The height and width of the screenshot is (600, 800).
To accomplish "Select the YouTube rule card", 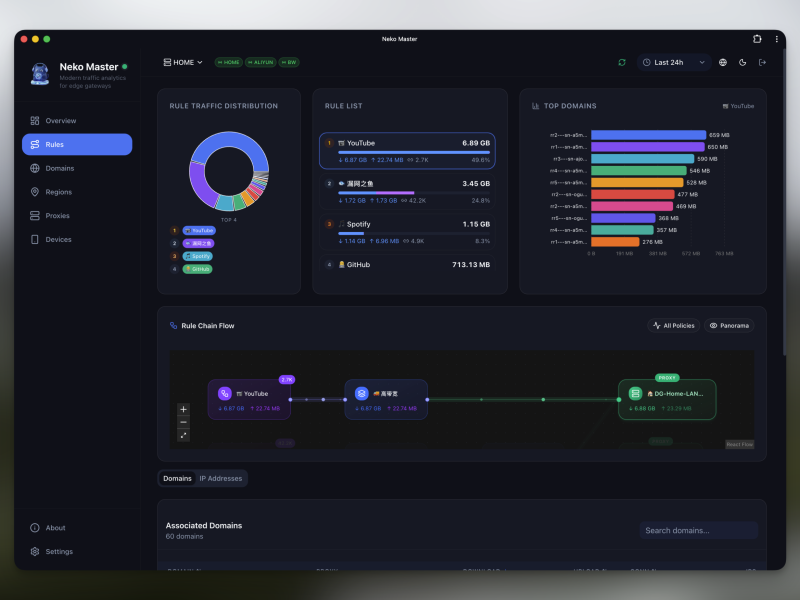I will [x=407, y=151].
